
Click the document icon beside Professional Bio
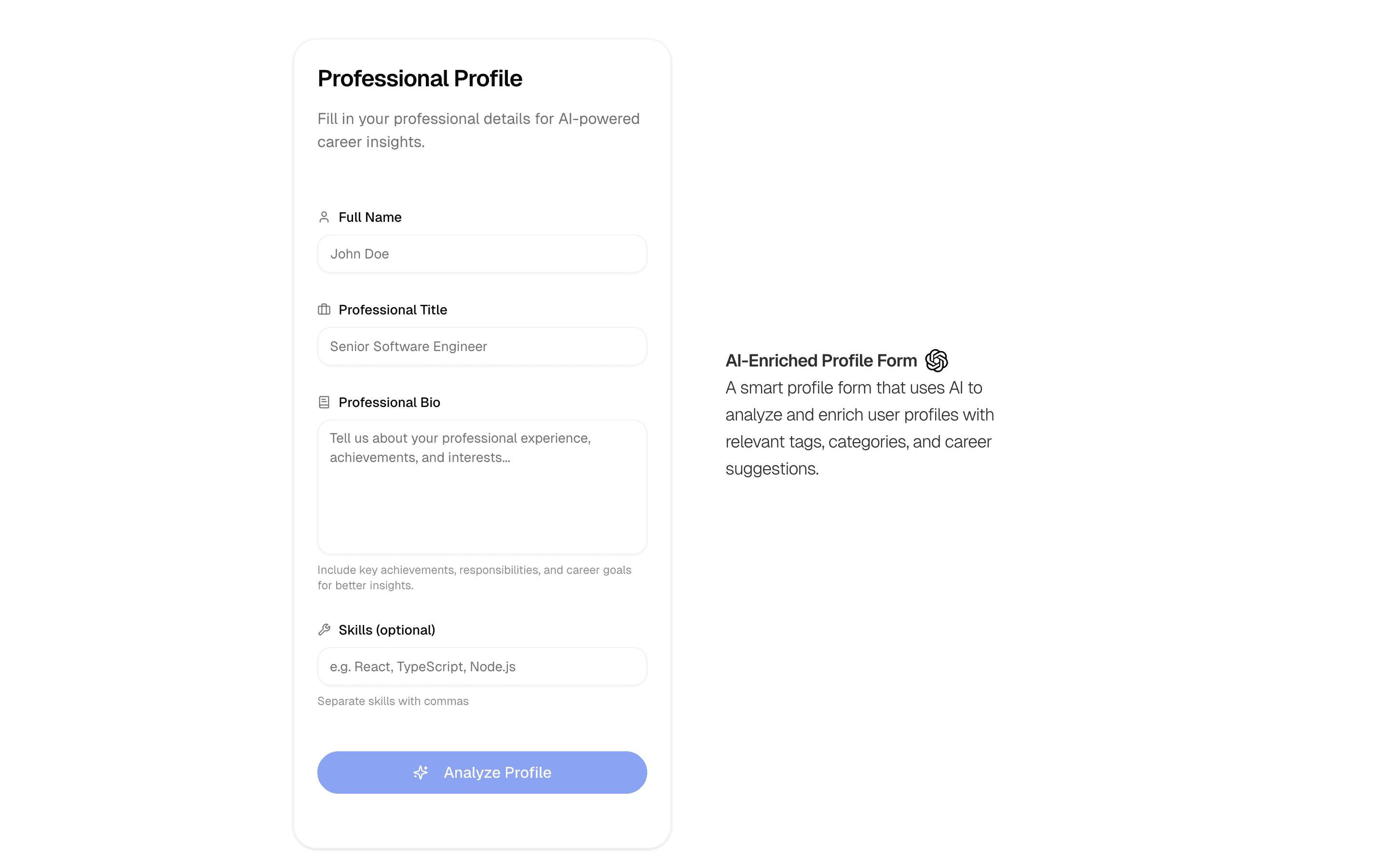(x=324, y=402)
